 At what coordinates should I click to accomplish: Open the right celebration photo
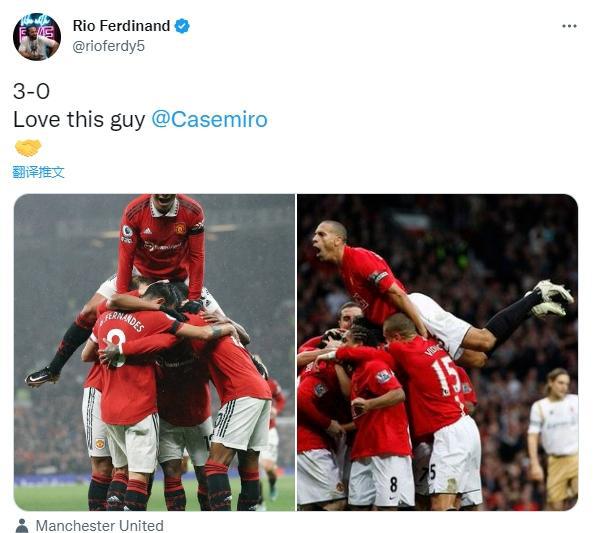(438, 352)
